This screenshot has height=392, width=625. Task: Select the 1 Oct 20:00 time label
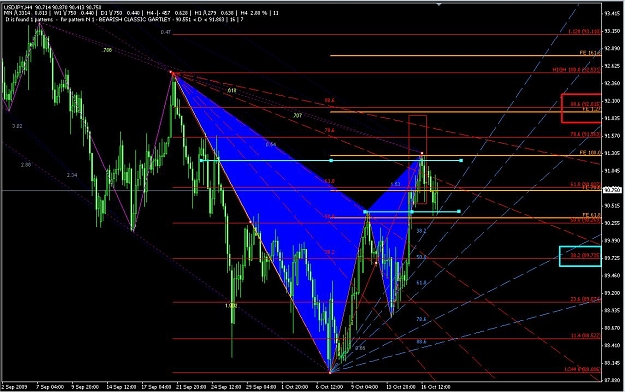[x=295, y=387]
